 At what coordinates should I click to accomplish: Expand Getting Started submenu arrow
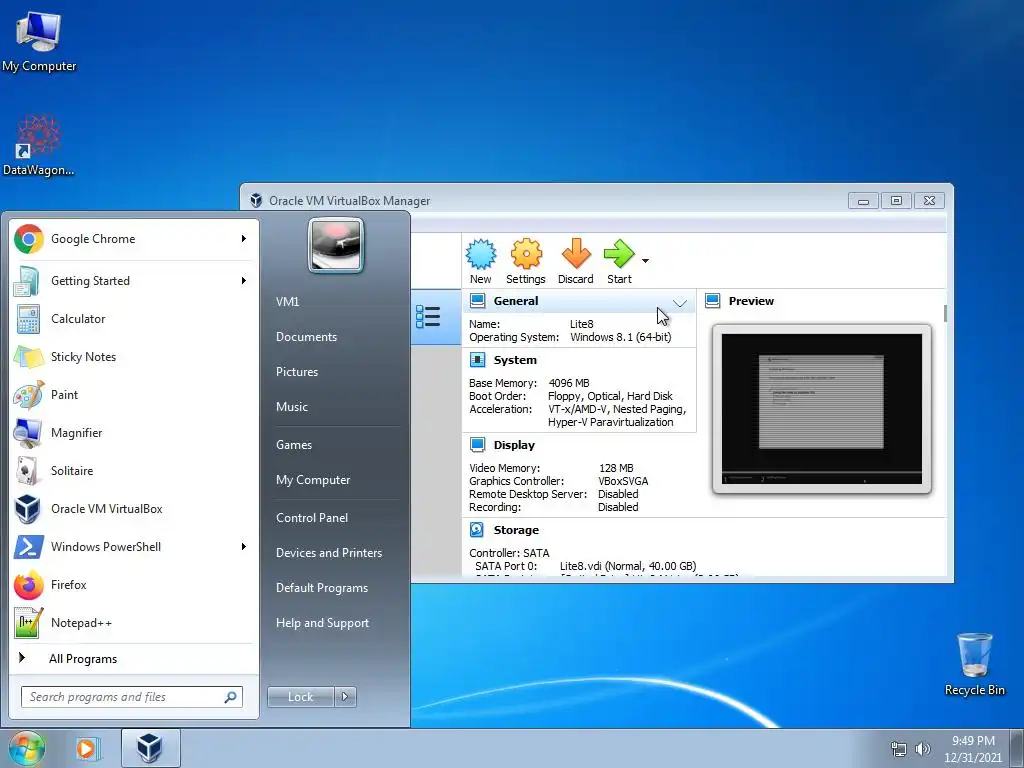pos(244,281)
